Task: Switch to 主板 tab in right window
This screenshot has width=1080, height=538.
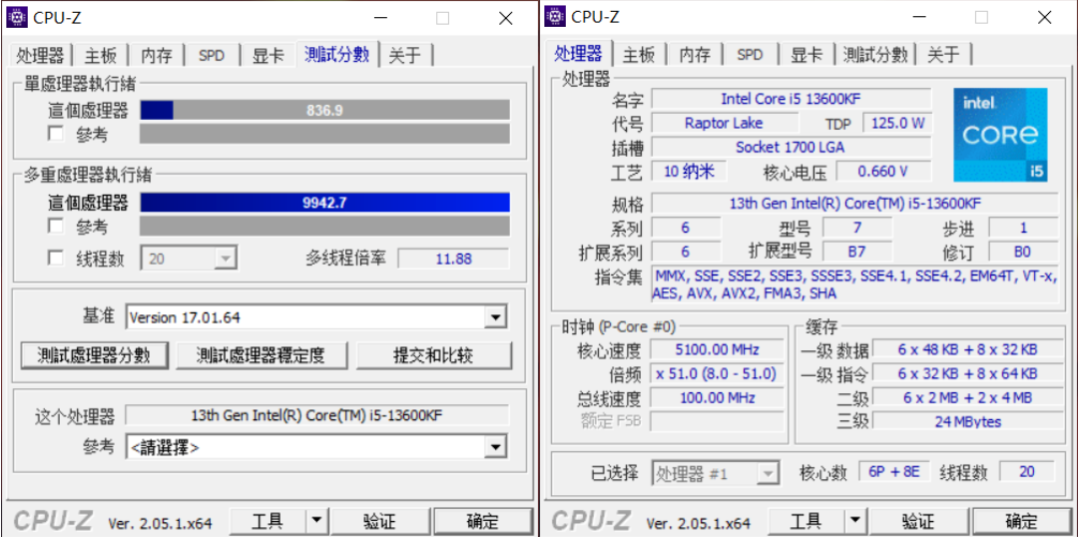Action: (x=638, y=55)
